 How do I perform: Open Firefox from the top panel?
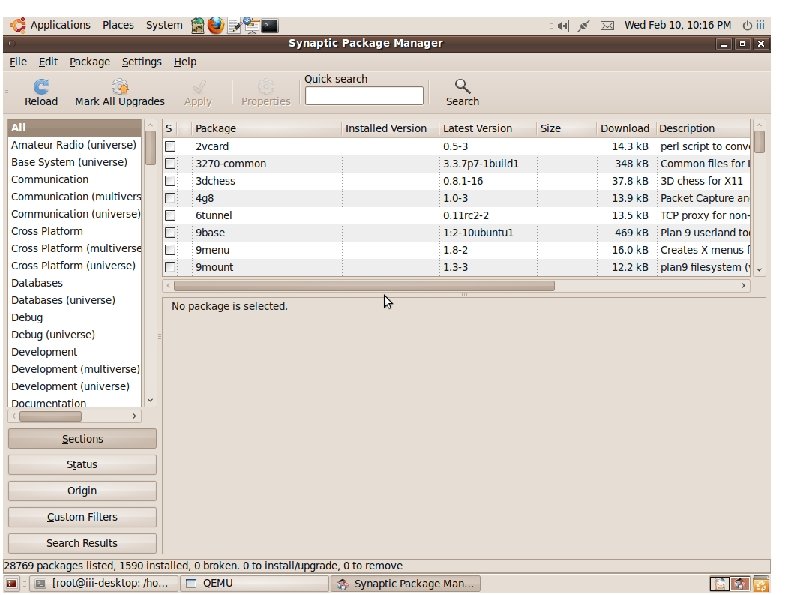pyautogui.click(x=216, y=25)
